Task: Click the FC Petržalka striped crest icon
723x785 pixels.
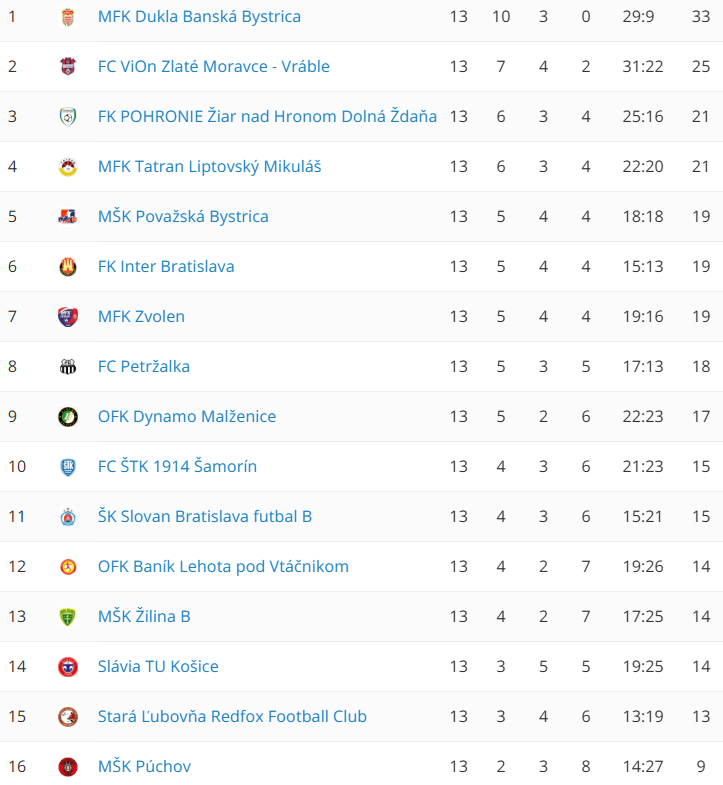Action: pyautogui.click(x=68, y=367)
